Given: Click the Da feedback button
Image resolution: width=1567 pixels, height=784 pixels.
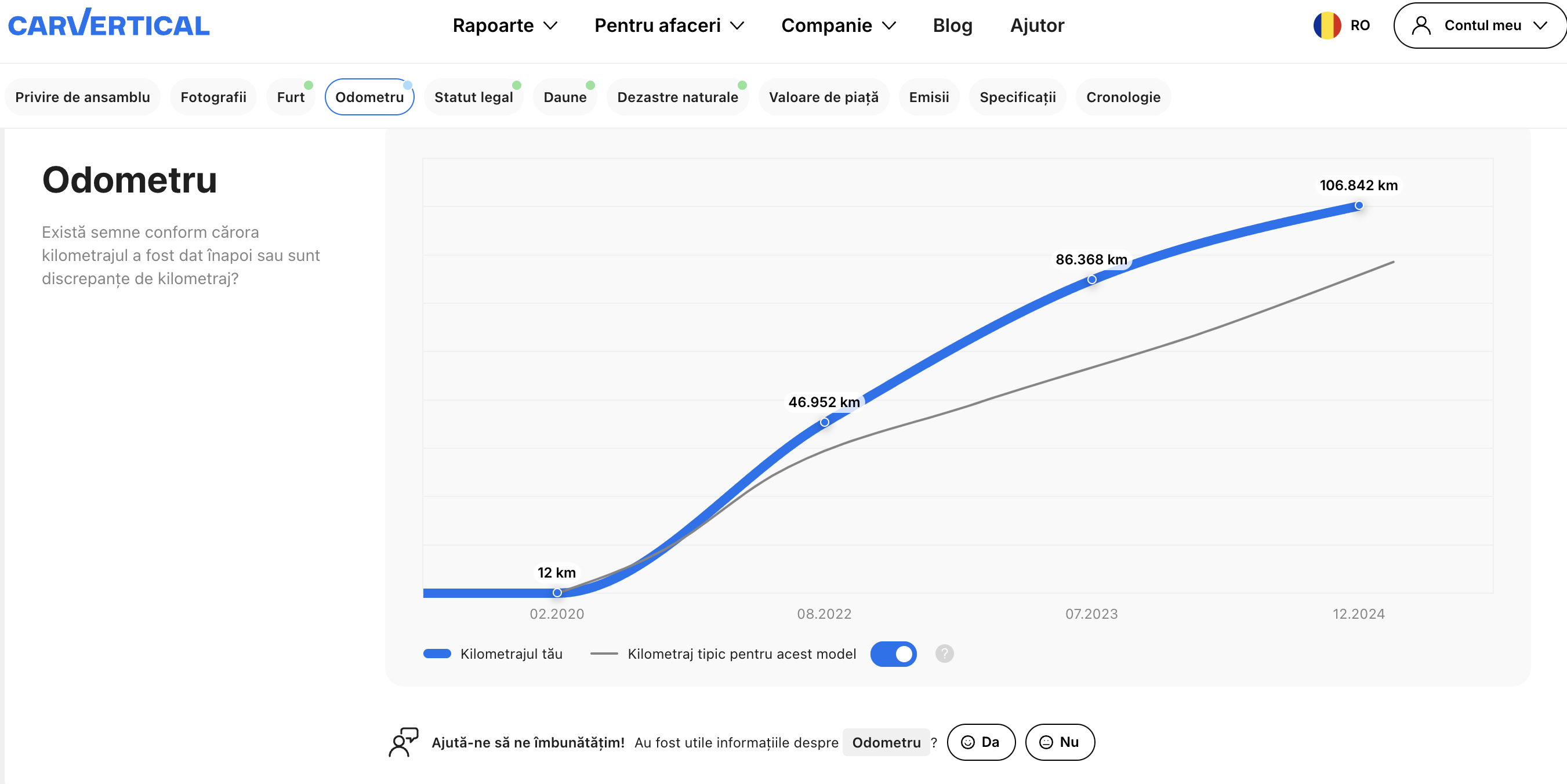Looking at the screenshot, I should (x=981, y=742).
